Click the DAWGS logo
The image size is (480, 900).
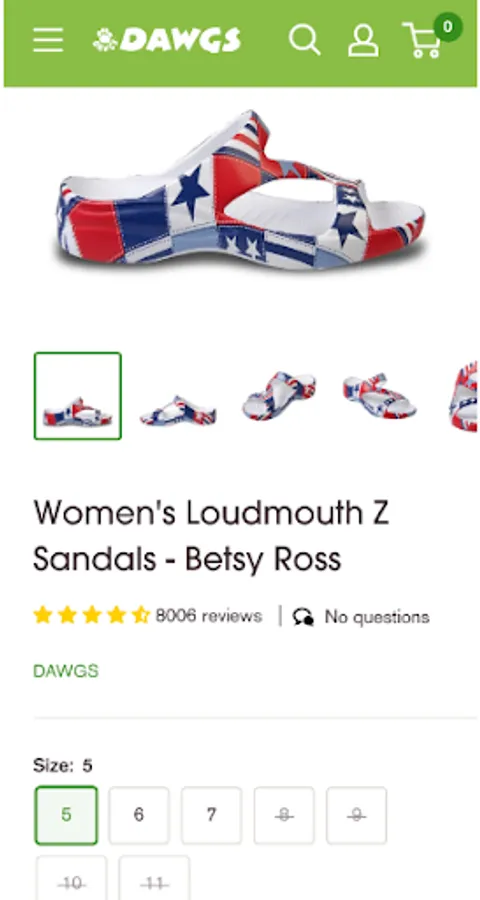(x=167, y=40)
